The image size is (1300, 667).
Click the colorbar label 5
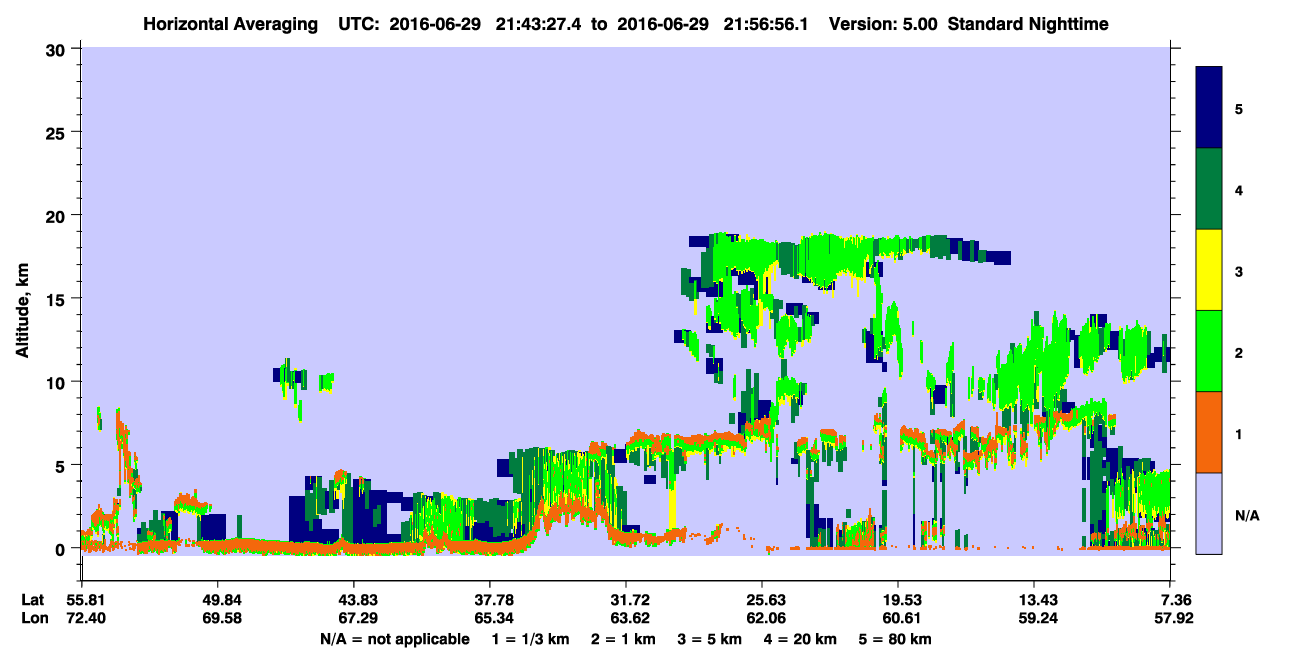pyautogui.click(x=1238, y=109)
